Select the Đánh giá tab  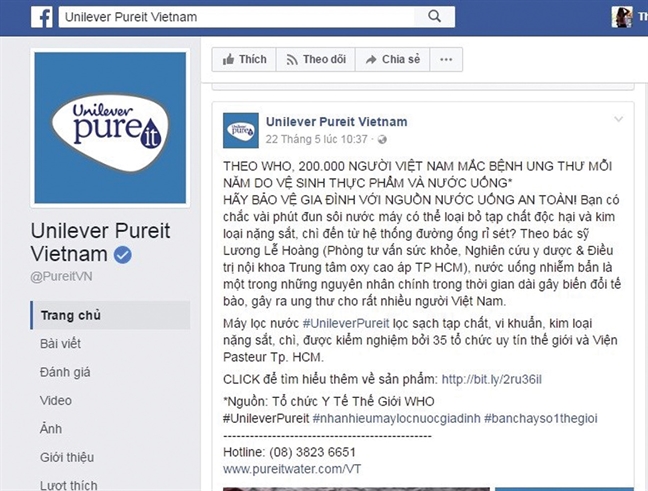(65, 372)
